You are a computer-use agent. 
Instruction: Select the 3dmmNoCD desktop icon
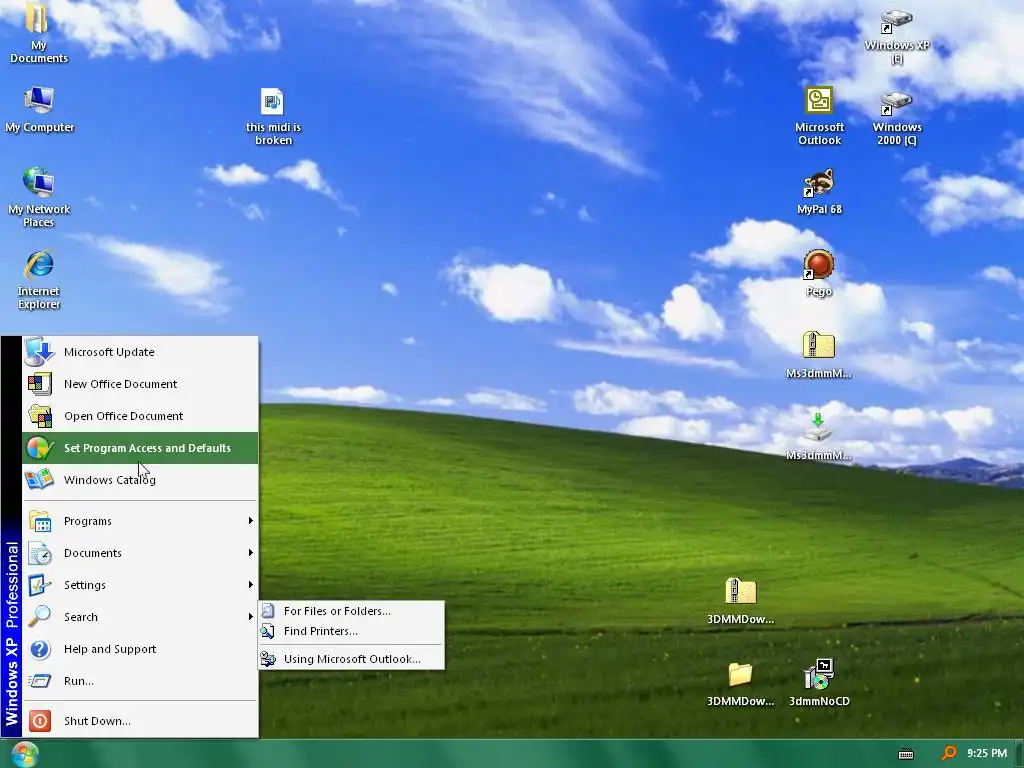coord(819,683)
